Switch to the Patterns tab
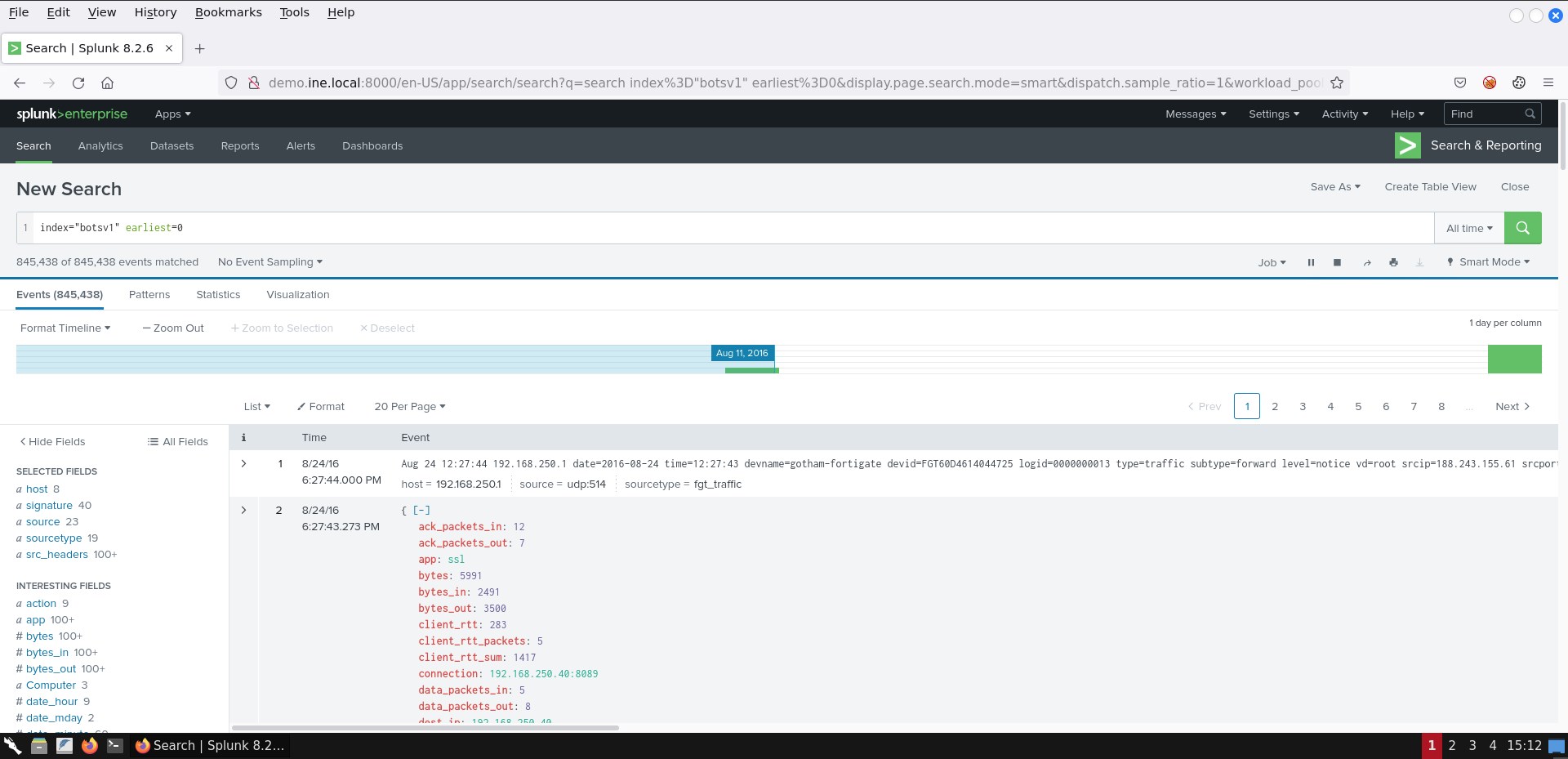1568x759 pixels. pyautogui.click(x=149, y=294)
